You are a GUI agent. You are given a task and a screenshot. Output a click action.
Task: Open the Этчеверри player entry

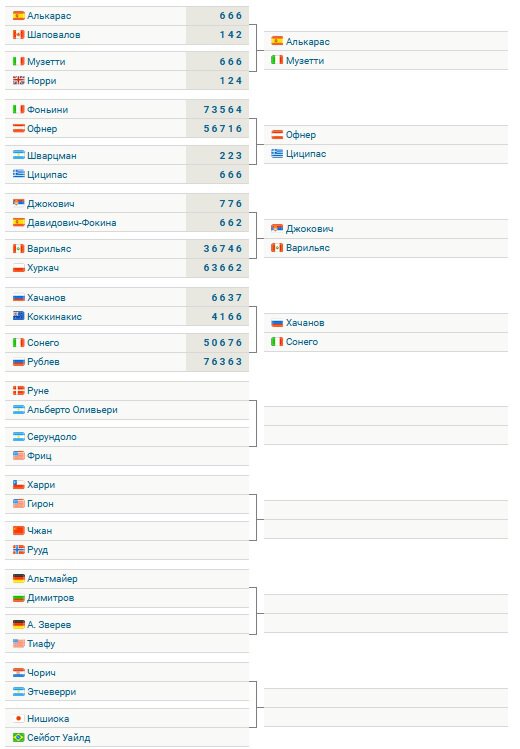[52, 692]
